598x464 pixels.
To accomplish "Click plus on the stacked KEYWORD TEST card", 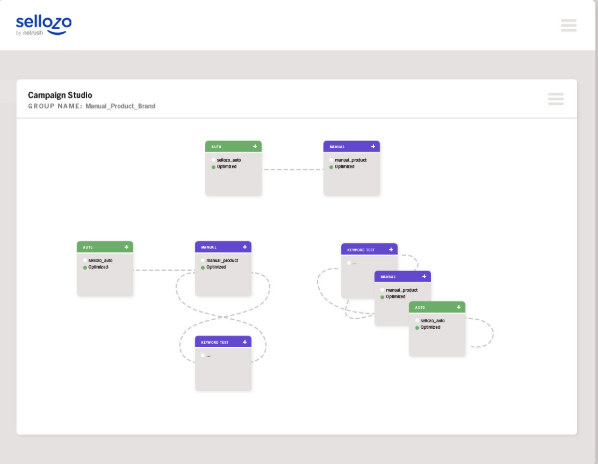I will coord(391,249).
